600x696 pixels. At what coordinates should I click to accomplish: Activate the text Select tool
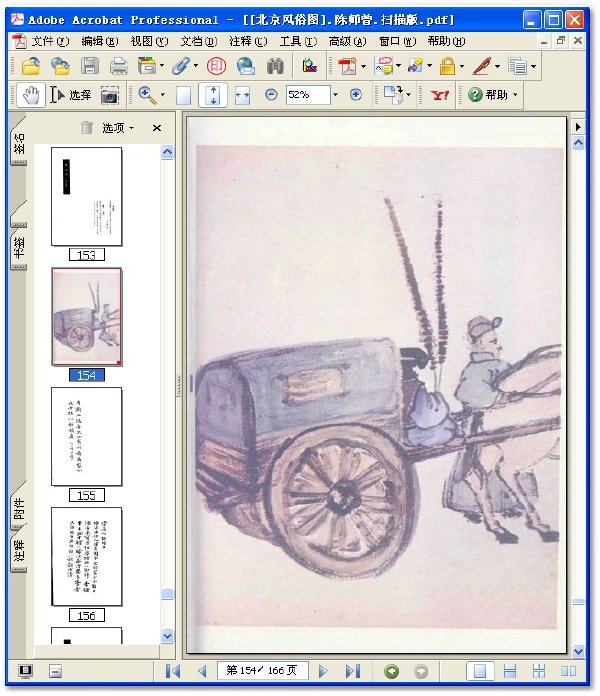[x=71, y=95]
